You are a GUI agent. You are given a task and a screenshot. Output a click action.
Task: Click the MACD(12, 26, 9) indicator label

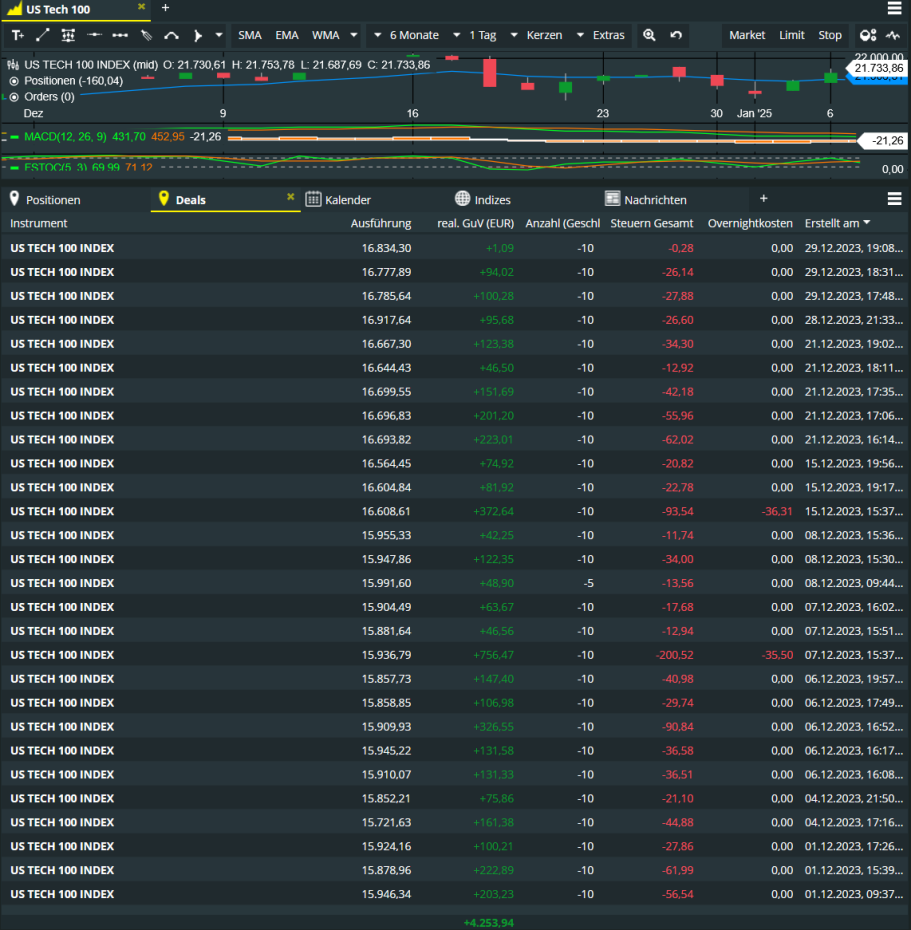pyautogui.click(x=65, y=137)
